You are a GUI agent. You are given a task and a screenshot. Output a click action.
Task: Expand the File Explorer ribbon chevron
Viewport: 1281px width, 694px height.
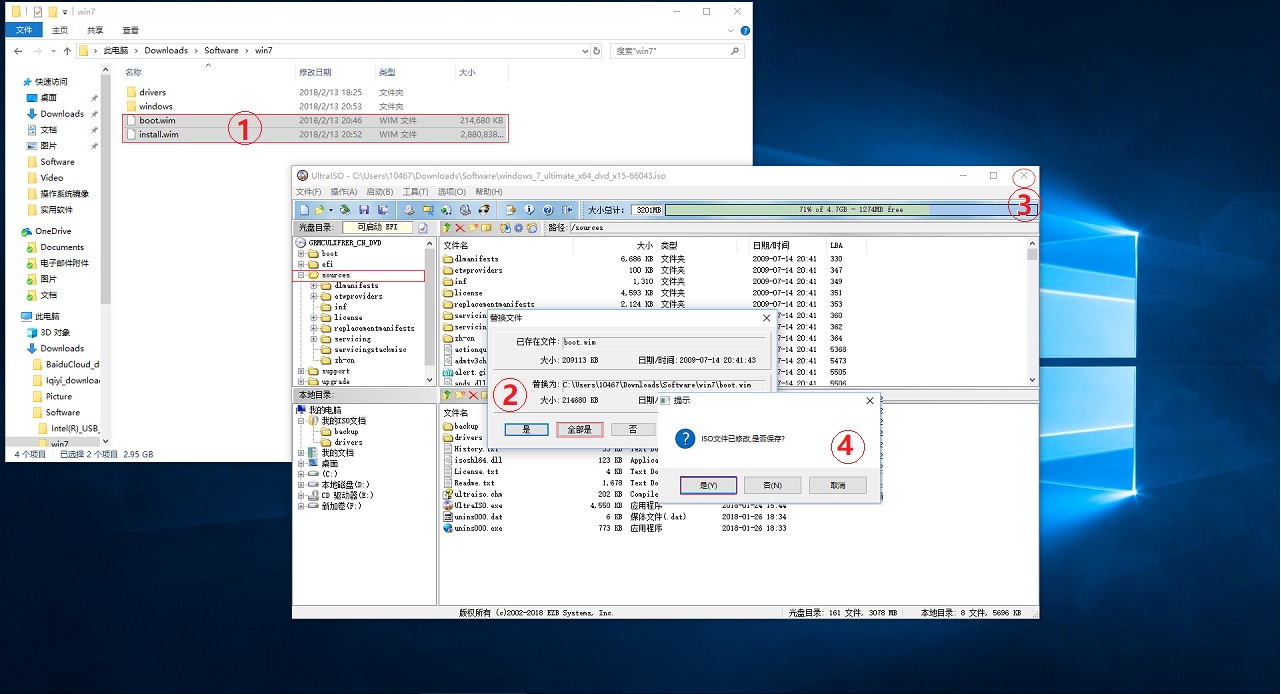pyautogui.click(x=733, y=31)
